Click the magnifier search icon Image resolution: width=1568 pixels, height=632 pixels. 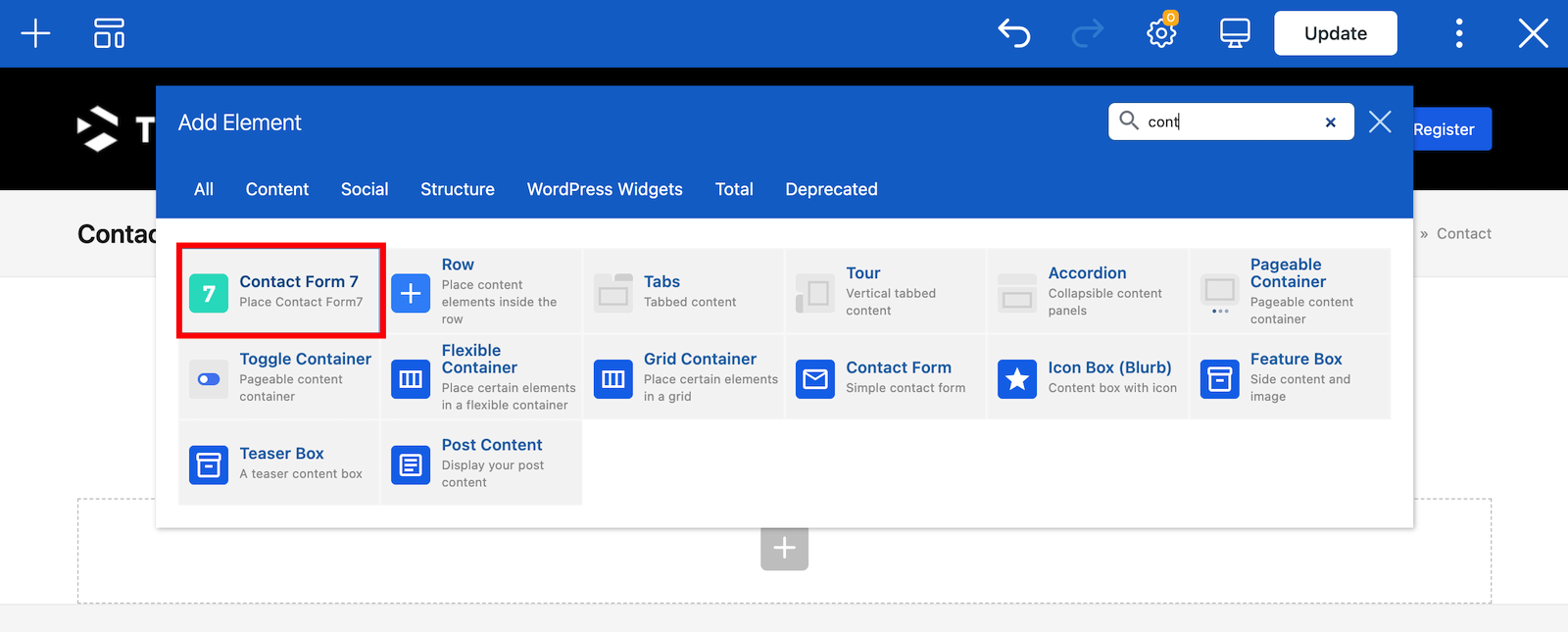click(x=1129, y=121)
